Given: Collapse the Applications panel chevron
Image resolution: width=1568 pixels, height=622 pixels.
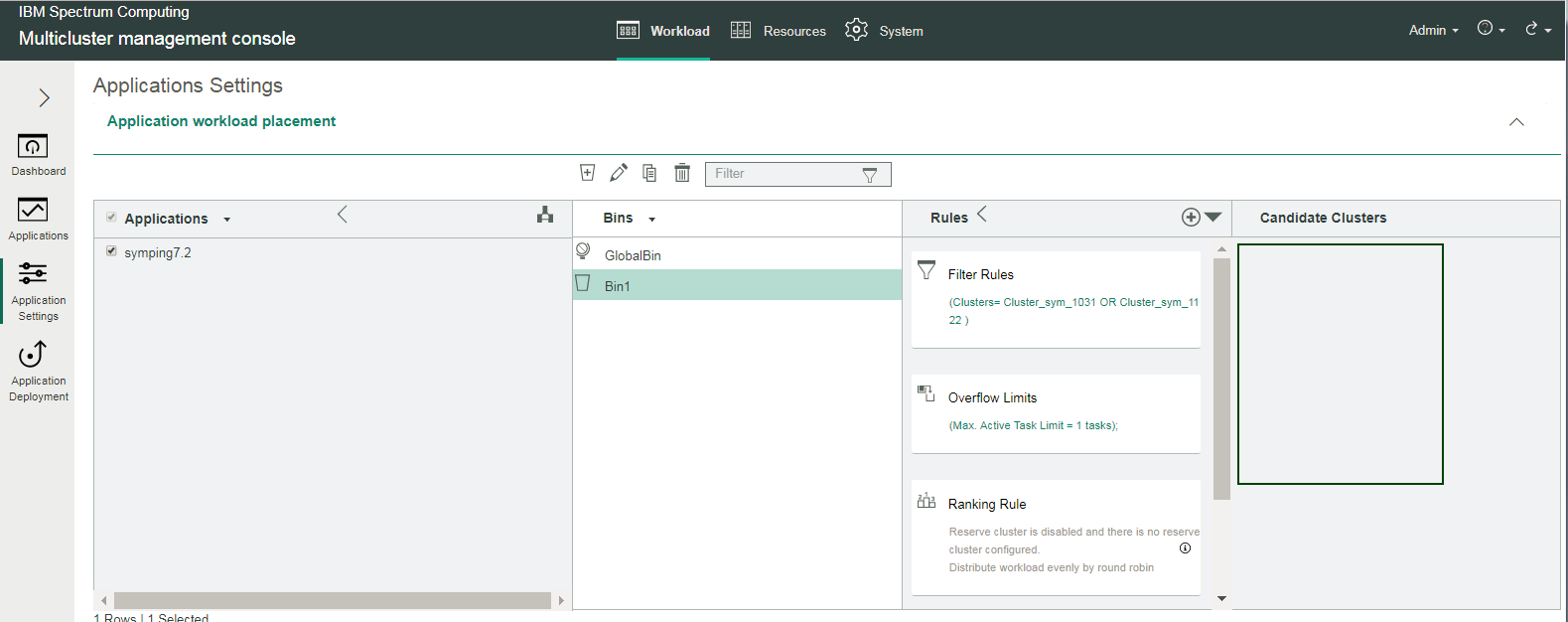Looking at the screenshot, I should tap(343, 215).
